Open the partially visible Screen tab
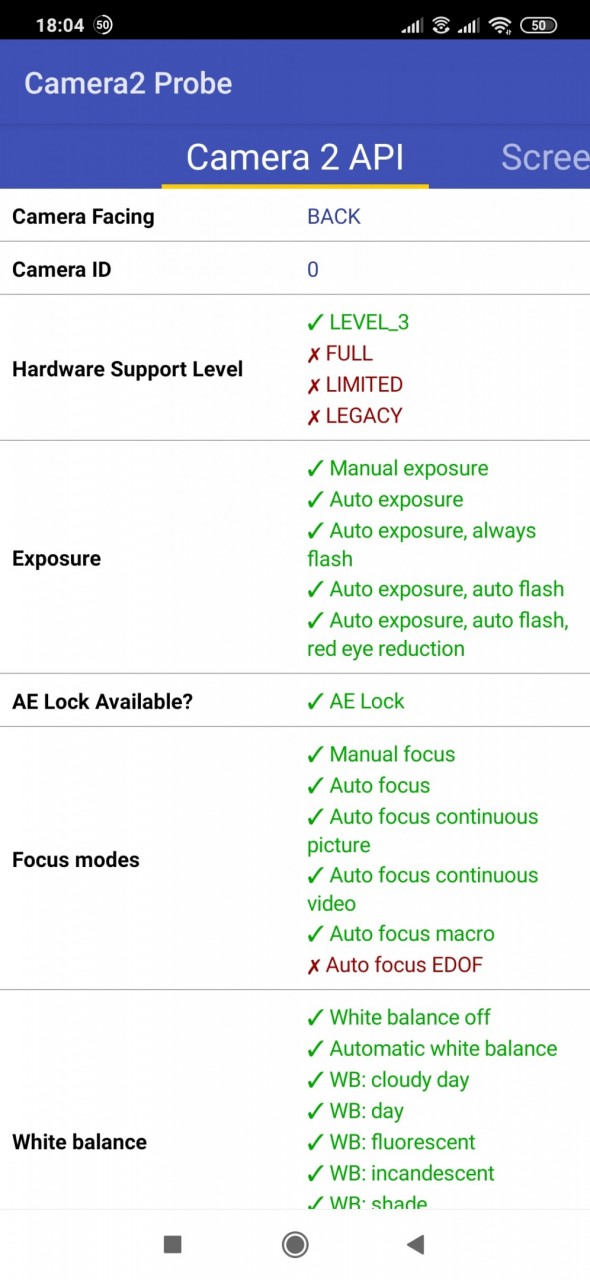The width and height of the screenshot is (590, 1280). tap(545, 157)
